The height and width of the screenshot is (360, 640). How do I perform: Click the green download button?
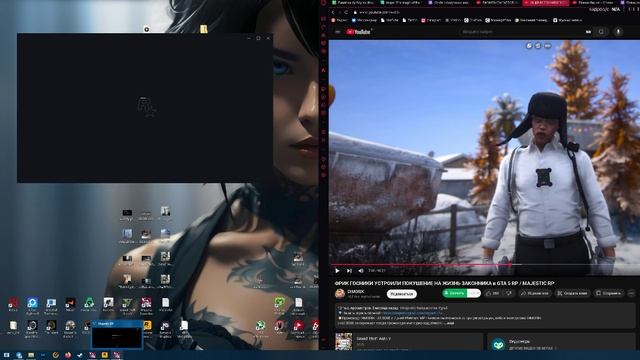coord(454,293)
